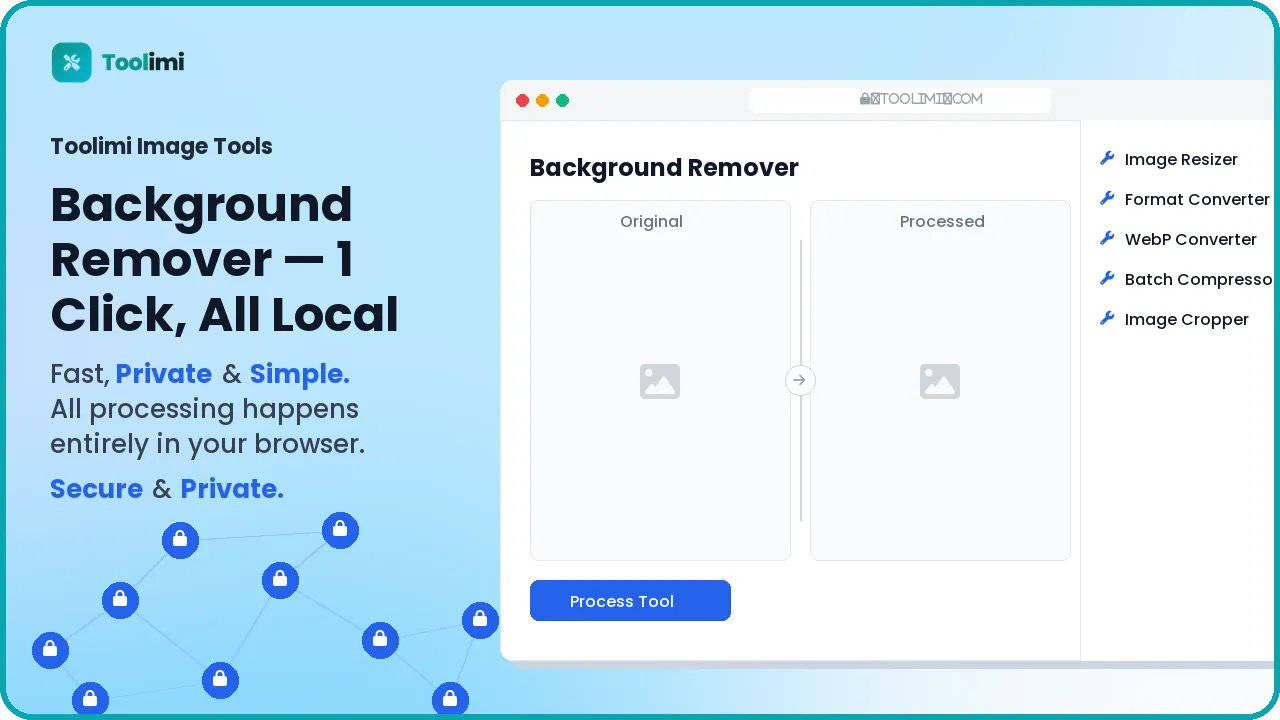Open the Format Converter tool link
The image size is (1280, 720).
[1197, 199]
